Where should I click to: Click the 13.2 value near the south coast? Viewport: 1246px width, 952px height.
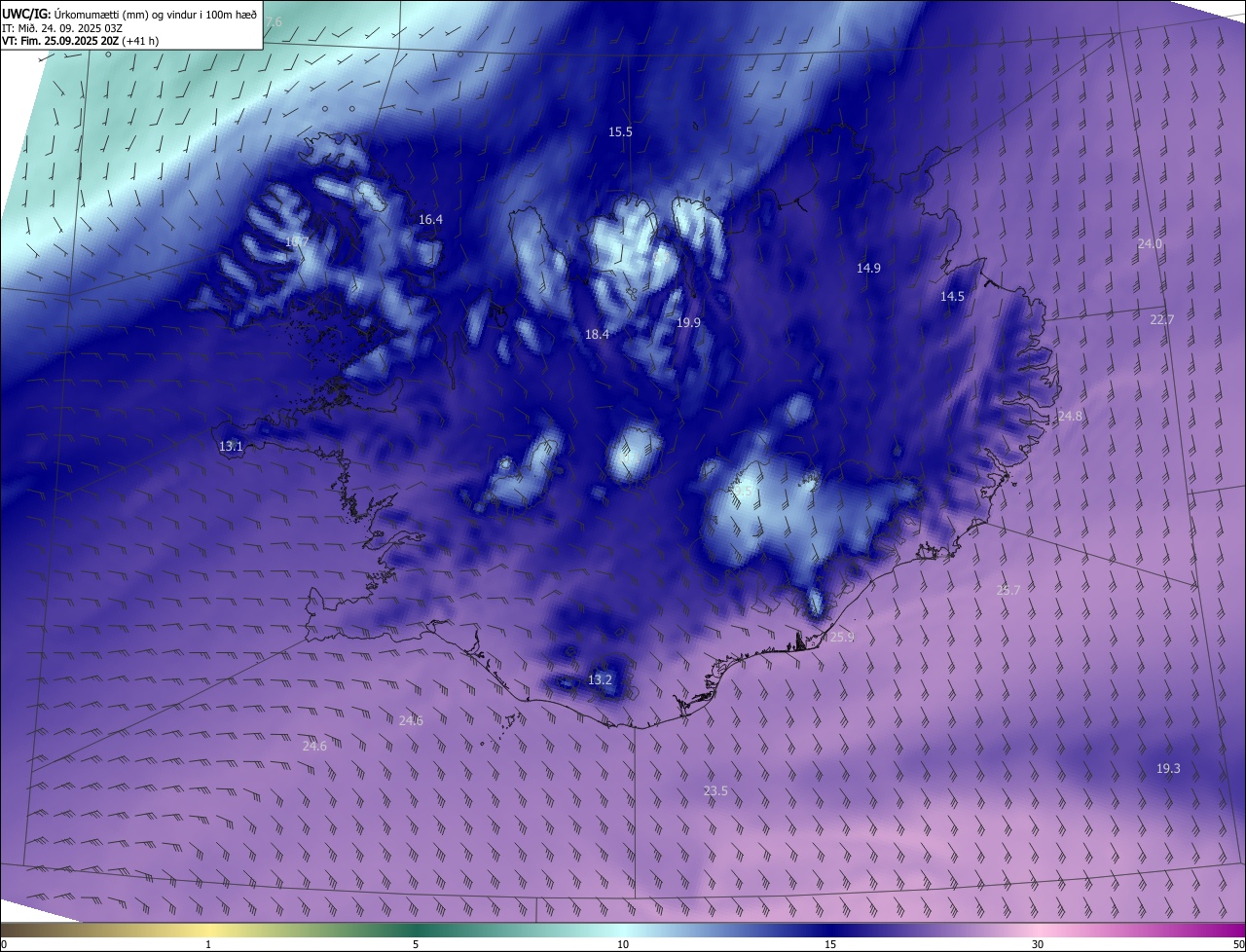(600, 679)
